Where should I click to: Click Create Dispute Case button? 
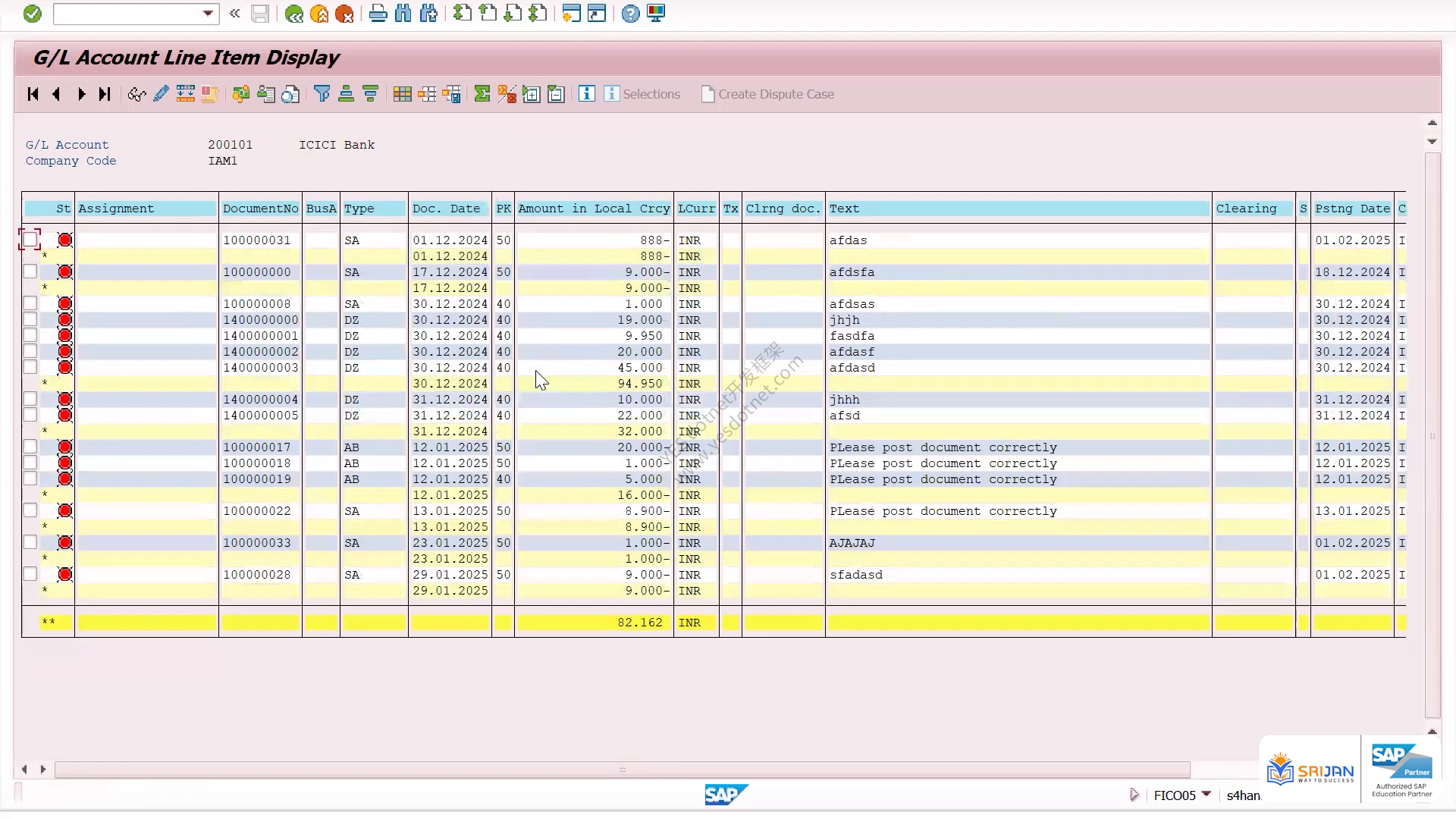tap(767, 94)
